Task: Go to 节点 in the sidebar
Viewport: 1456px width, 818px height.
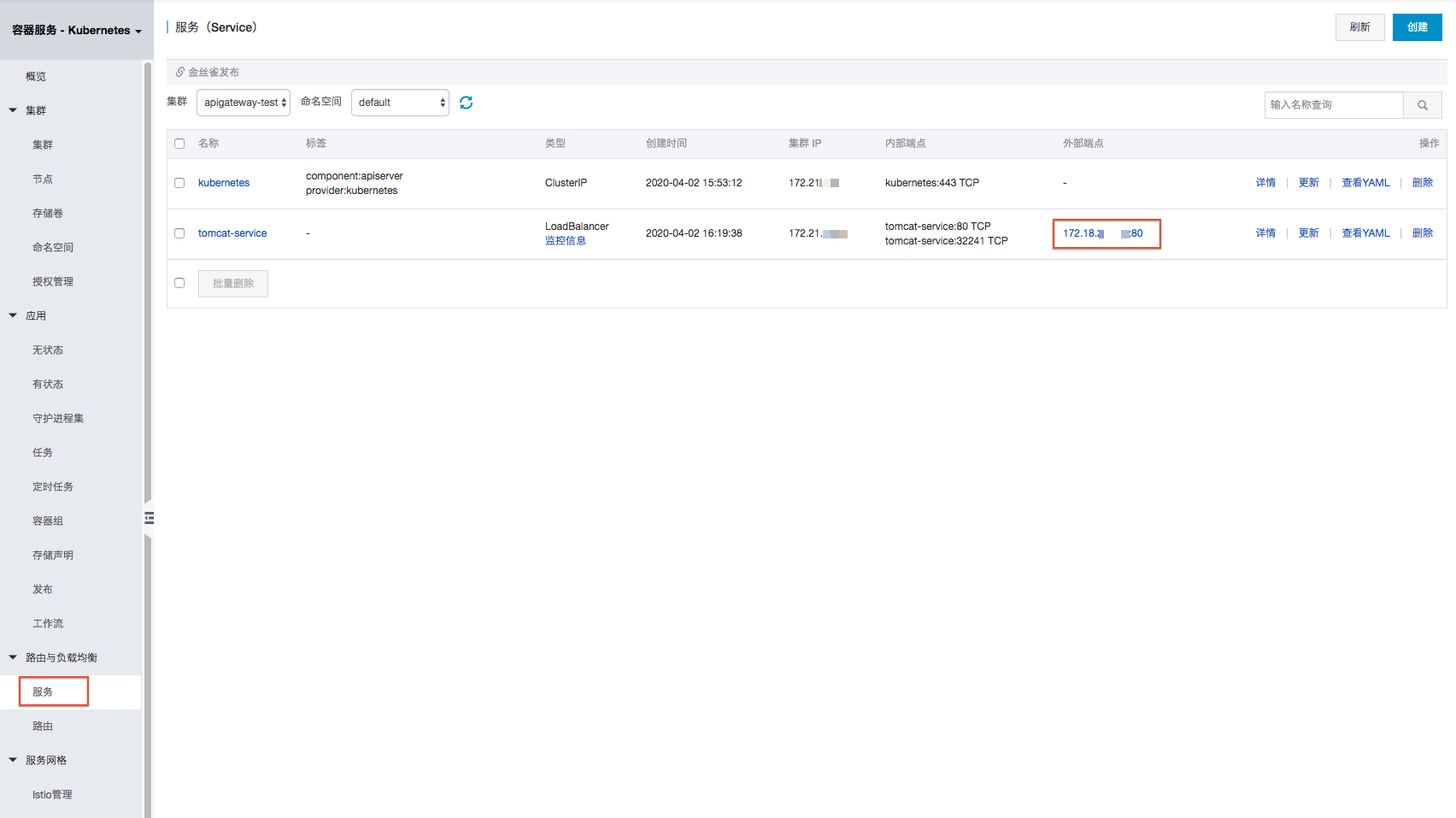Action: click(43, 179)
